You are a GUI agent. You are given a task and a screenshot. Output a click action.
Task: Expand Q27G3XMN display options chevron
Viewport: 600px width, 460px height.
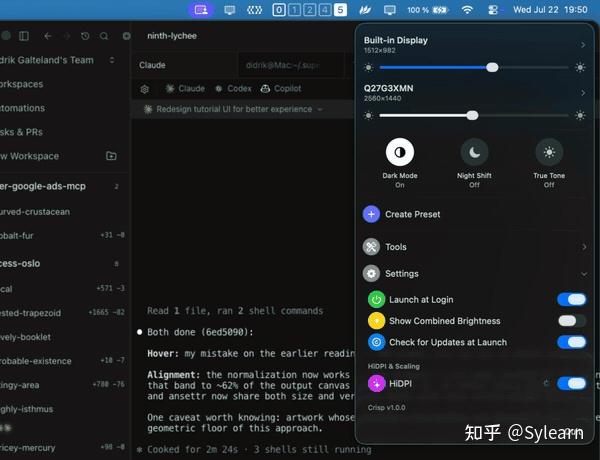(x=583, y=93)
